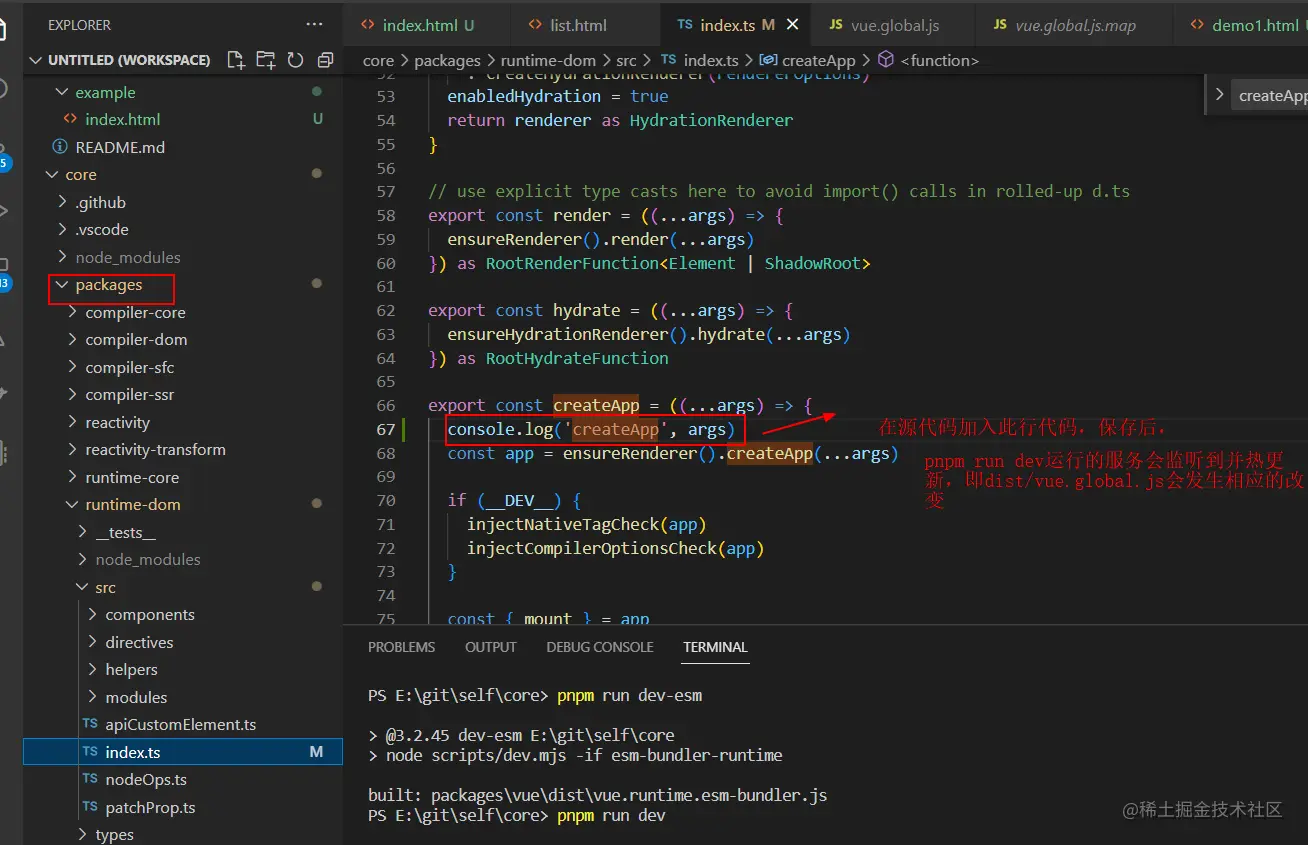Create a new file in the workspace

(x=236, y=60)
